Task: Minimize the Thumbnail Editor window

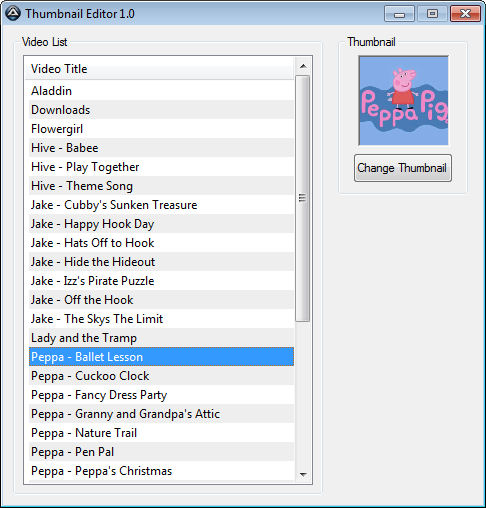Action: (x=399, y=14)
